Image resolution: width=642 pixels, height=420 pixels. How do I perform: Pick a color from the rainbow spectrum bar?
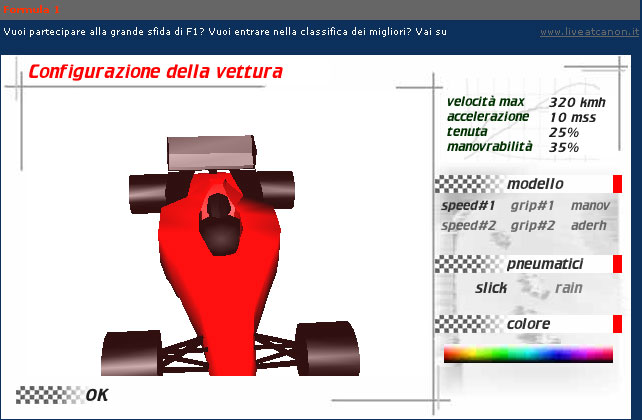coord(528,354)
